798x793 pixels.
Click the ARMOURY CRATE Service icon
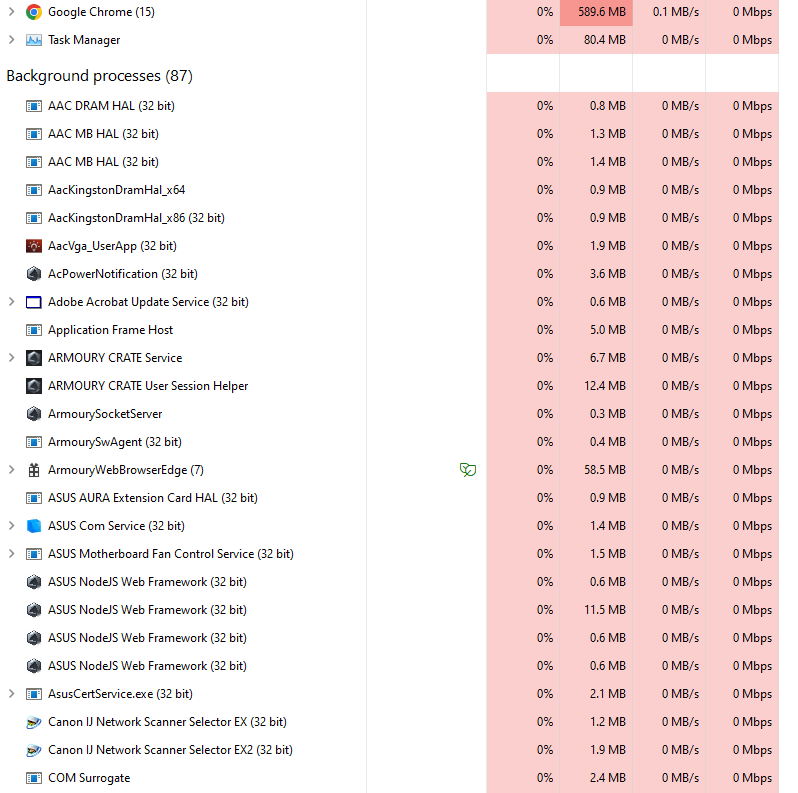34,358
